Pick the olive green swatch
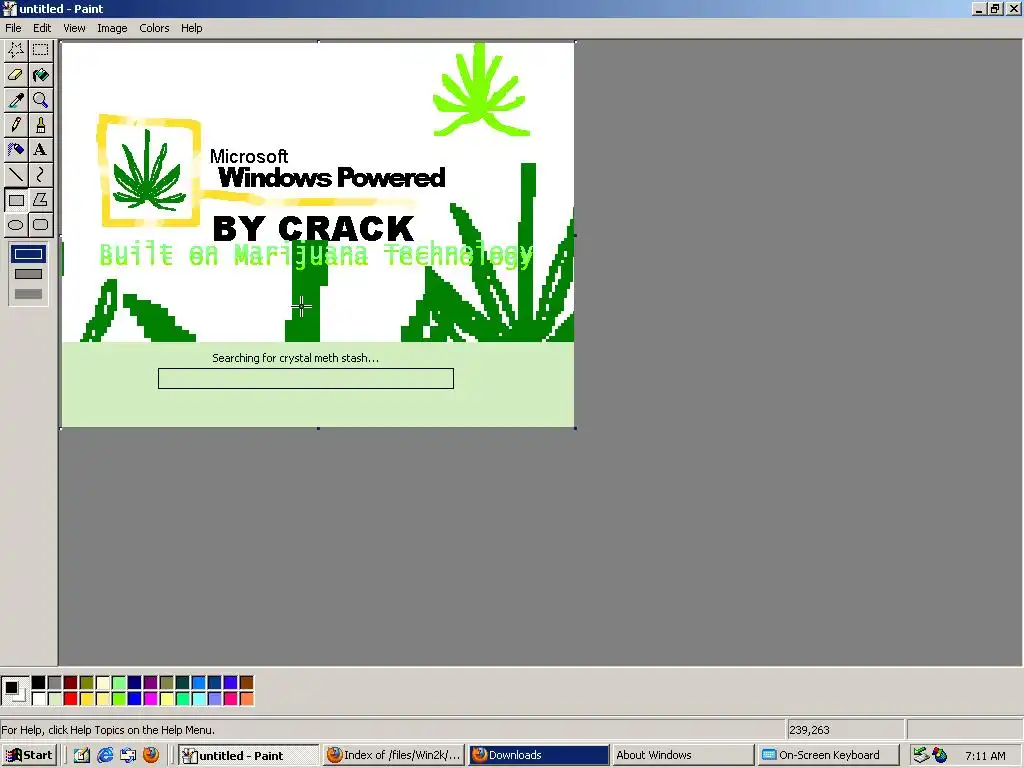The width and height of the screenshot is (1024, 768). 86,682
